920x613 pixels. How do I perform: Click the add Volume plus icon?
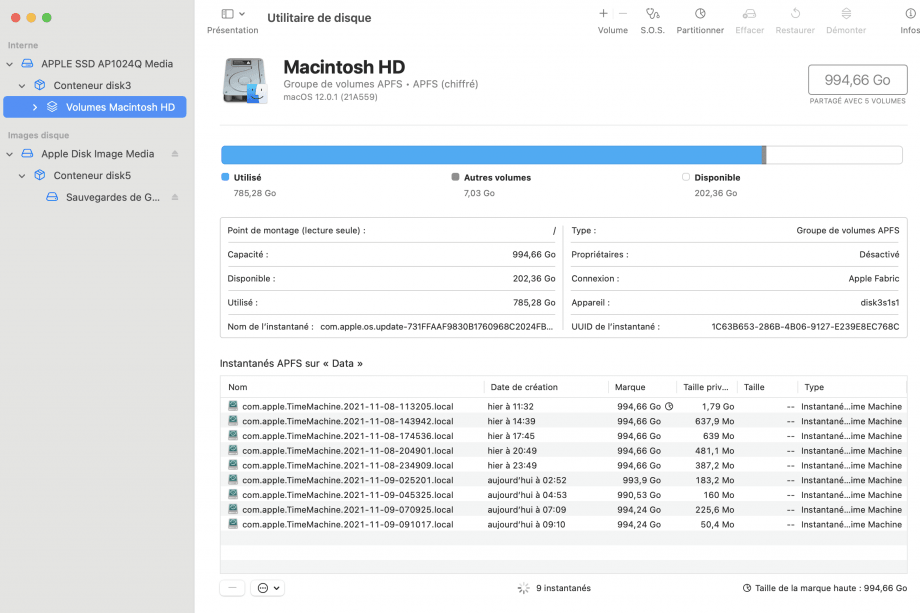tap(603, 14)
